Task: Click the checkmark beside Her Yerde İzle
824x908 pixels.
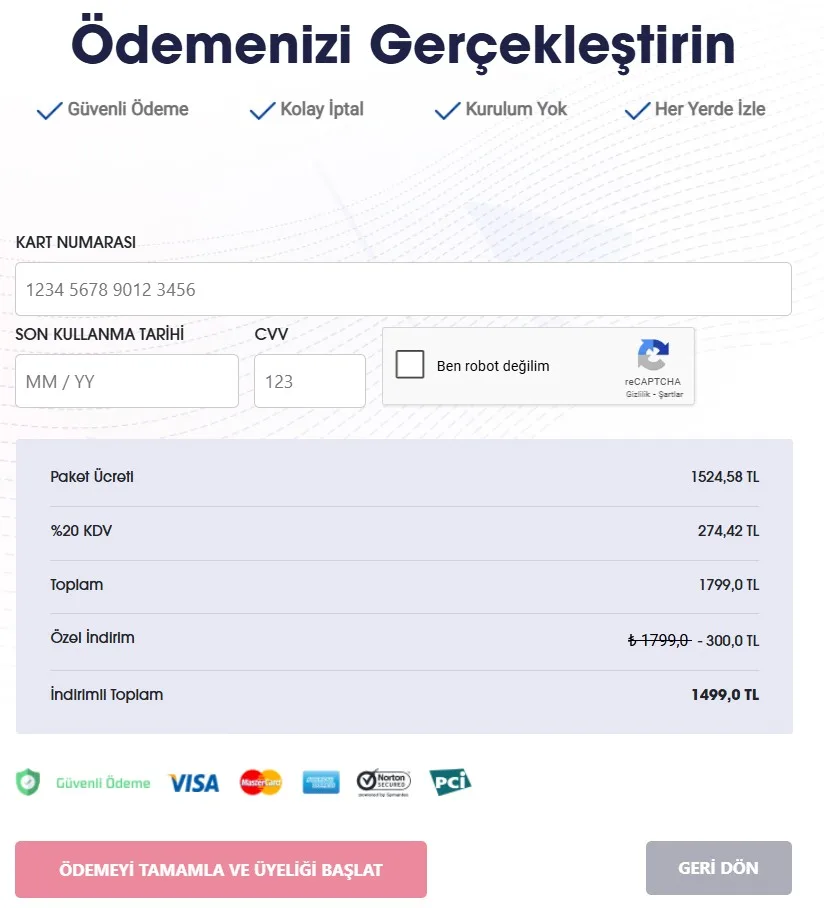Action: pos(638,110)
